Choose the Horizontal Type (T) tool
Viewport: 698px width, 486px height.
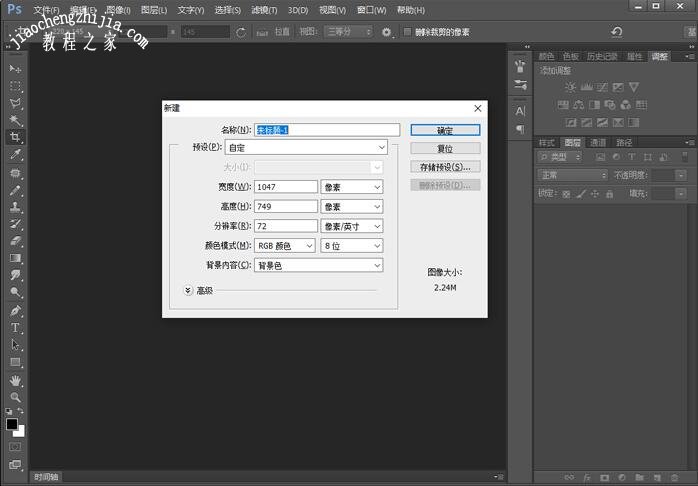tap(15, 327)
